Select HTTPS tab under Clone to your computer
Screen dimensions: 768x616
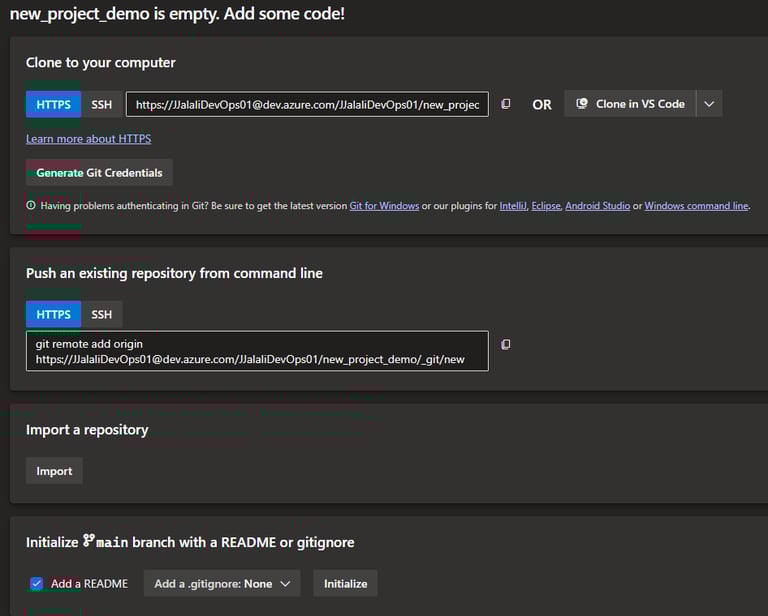pos(53,104)
